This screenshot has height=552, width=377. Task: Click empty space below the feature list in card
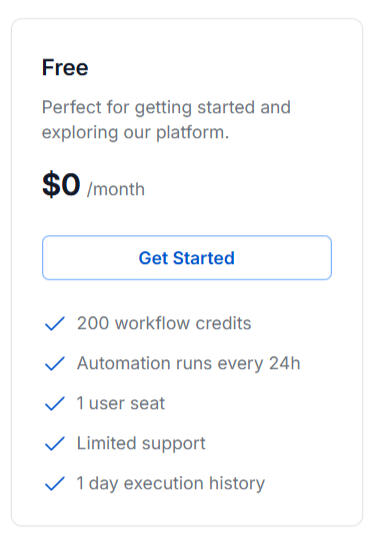[187, 510]
